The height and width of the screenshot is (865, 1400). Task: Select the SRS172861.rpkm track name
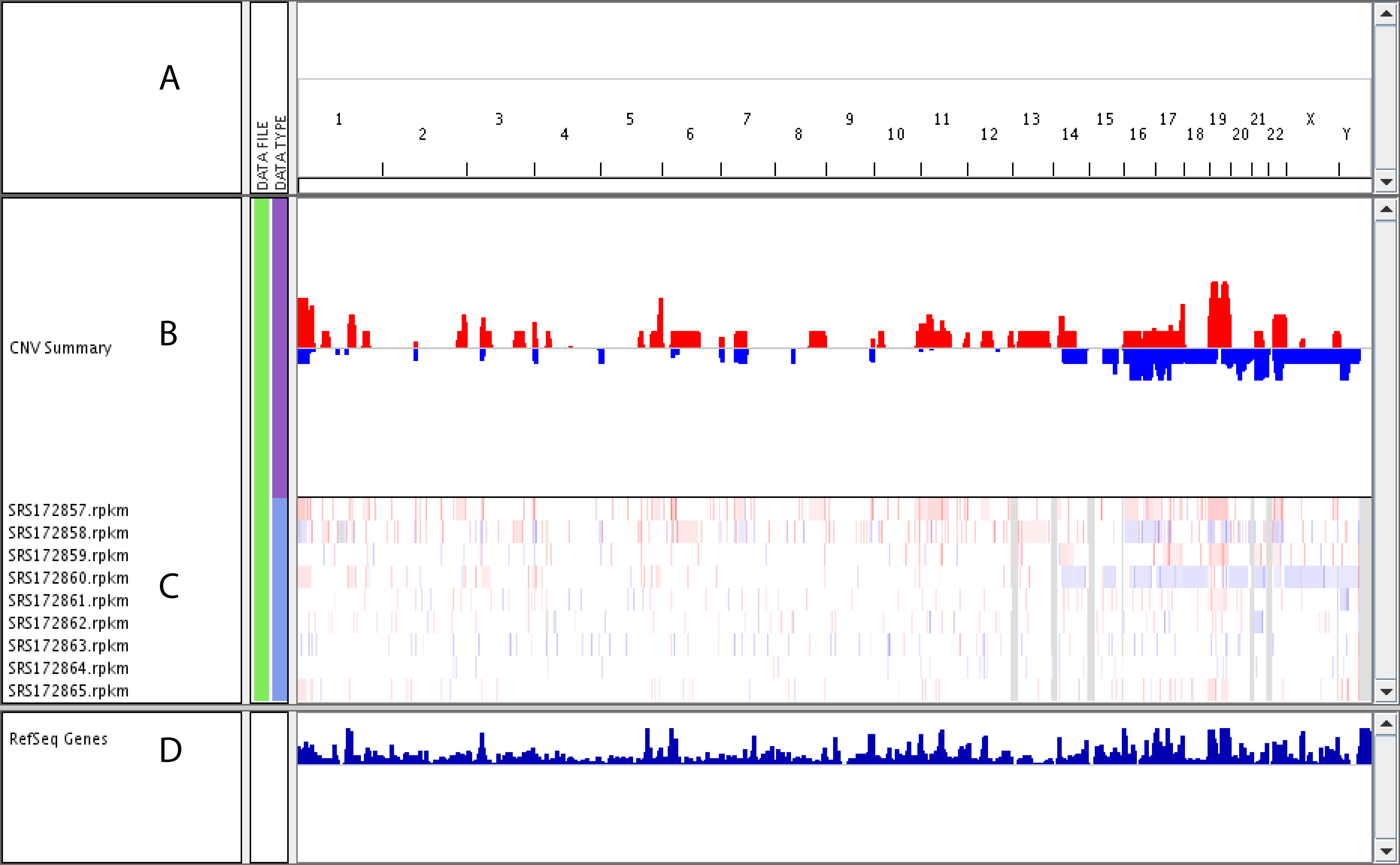[x=69, y=601]
